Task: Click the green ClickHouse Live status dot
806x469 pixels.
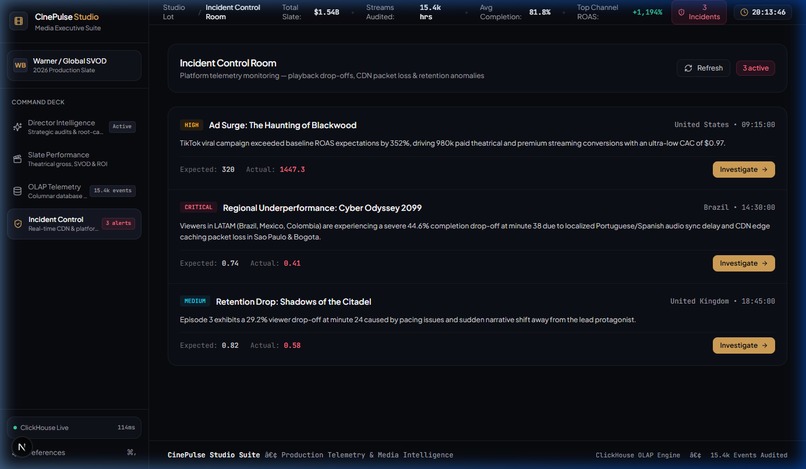Action: (x=15, y=427)
